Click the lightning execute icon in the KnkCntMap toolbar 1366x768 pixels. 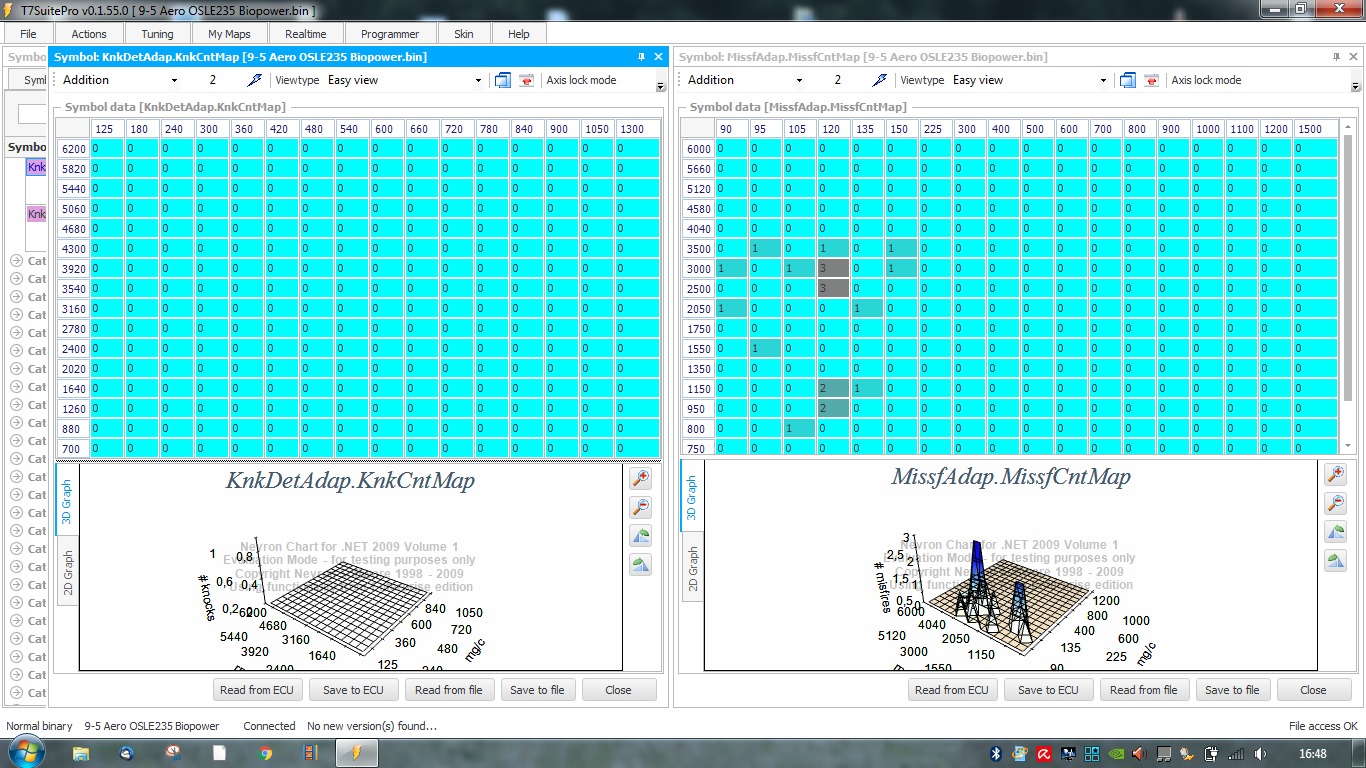point(255,80)
